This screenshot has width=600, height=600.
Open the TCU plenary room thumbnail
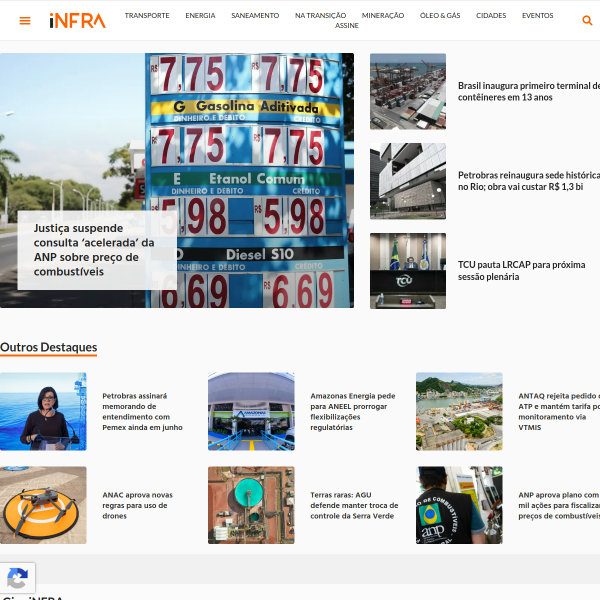pyautogui.click(x=408, y=271)
